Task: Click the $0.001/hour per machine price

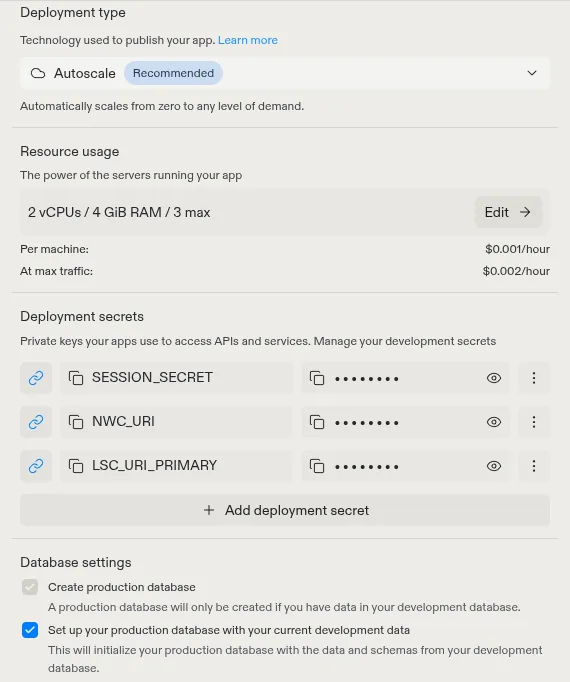Action: coord(517,249)
